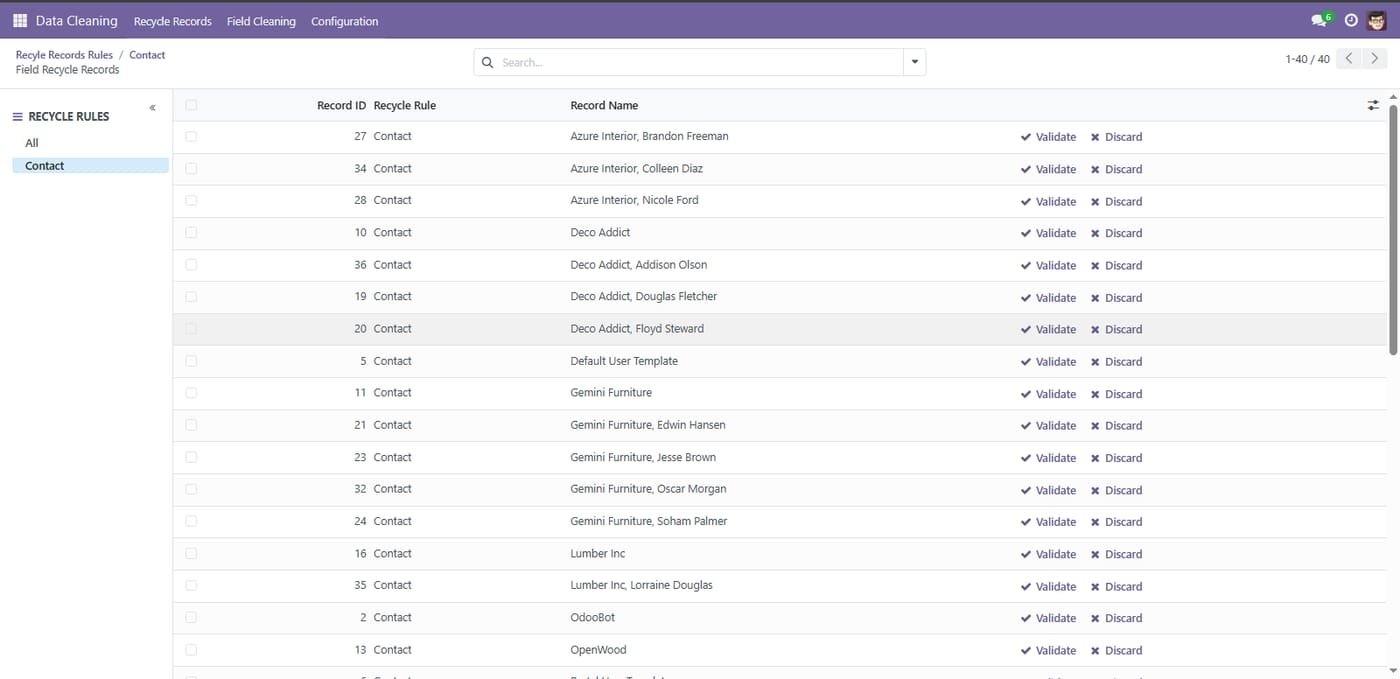Click Record ID 32 cell
The image size is (1400, 679).
coord(360,489)
